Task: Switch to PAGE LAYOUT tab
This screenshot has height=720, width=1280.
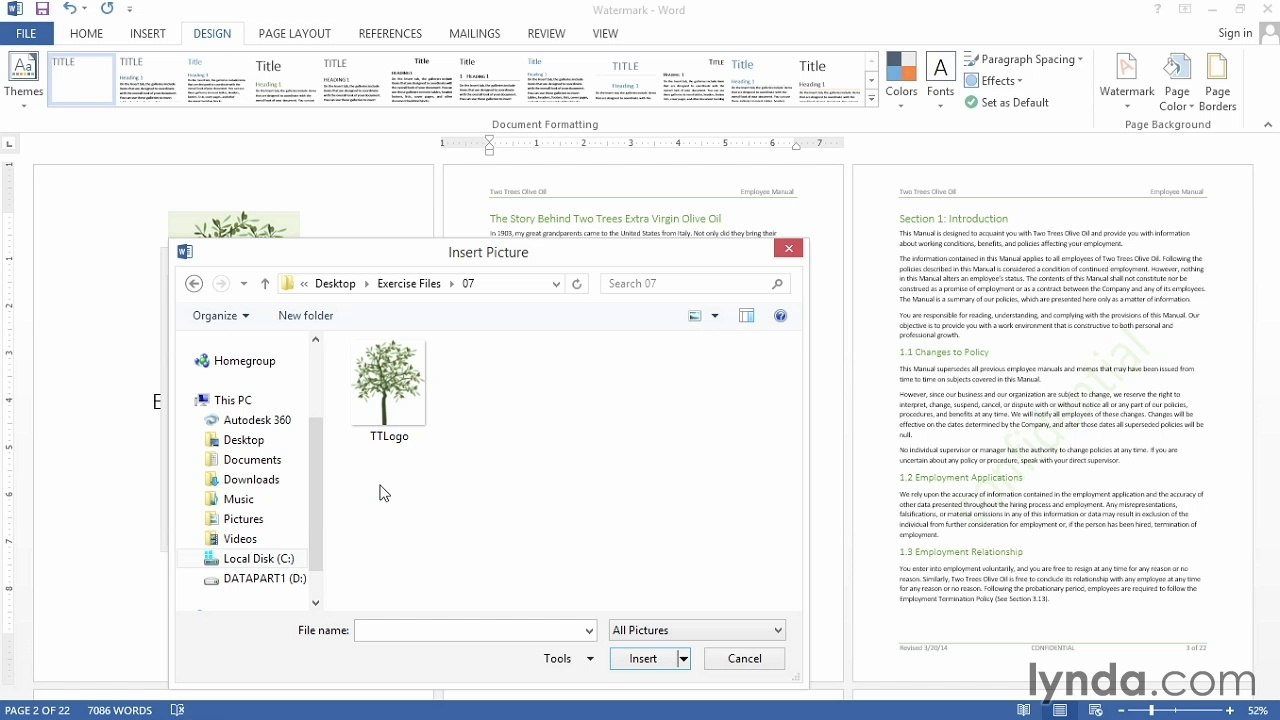Action: point(294,33)
